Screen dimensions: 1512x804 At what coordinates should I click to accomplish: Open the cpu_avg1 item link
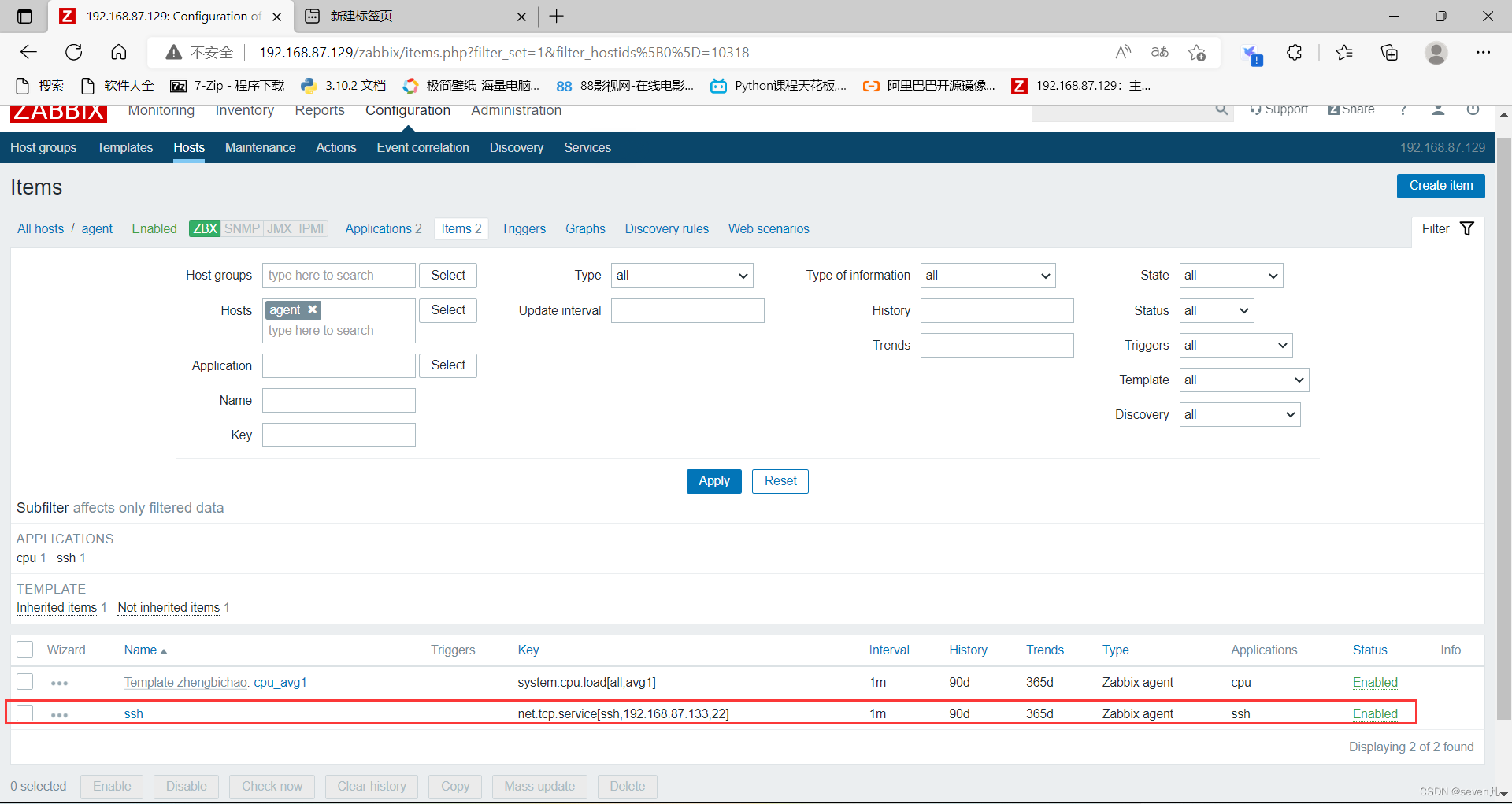click(280, 682)
